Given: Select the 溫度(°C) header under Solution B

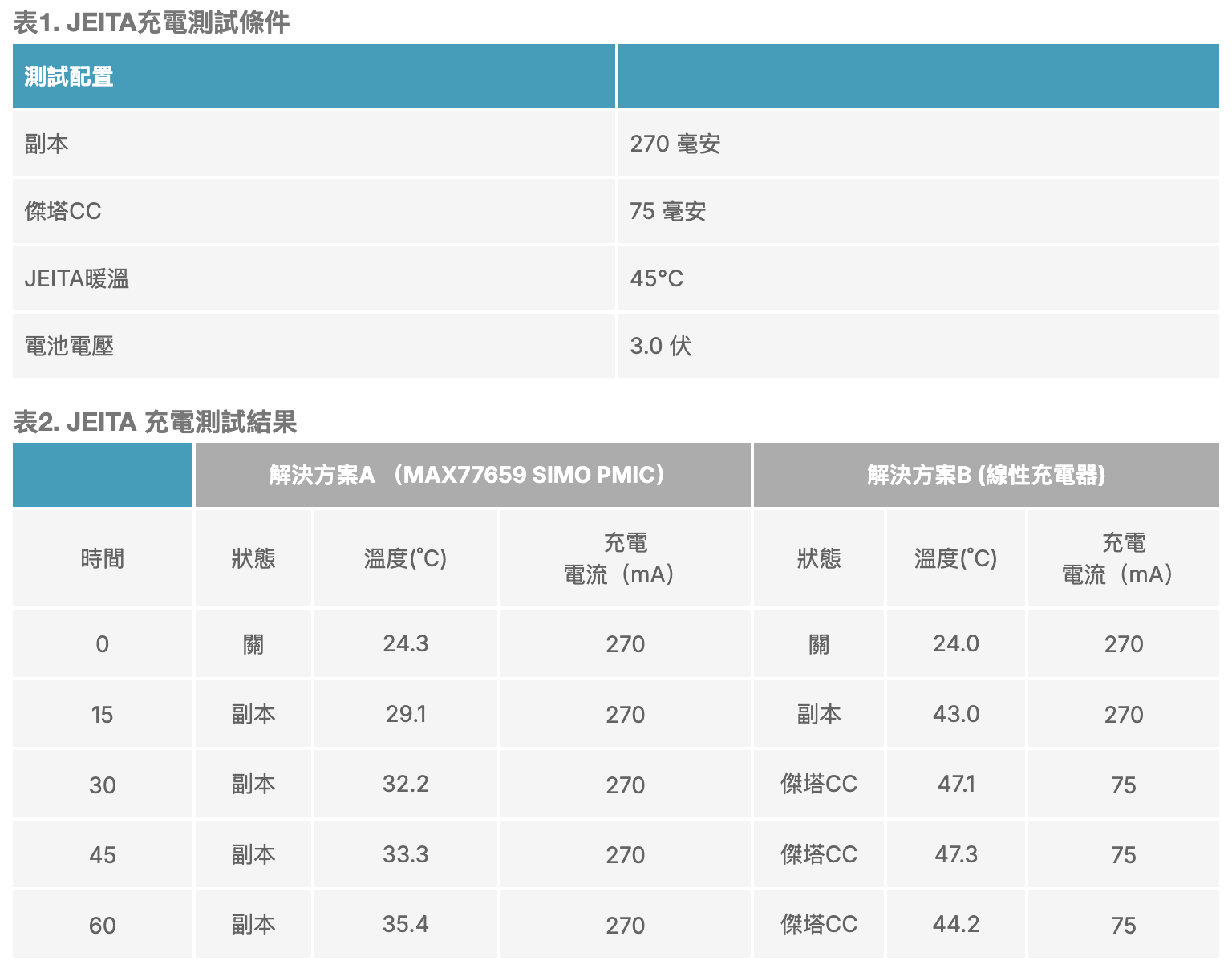Looking at the screenshot, I should pyautogui.click(x=955, y=558).
